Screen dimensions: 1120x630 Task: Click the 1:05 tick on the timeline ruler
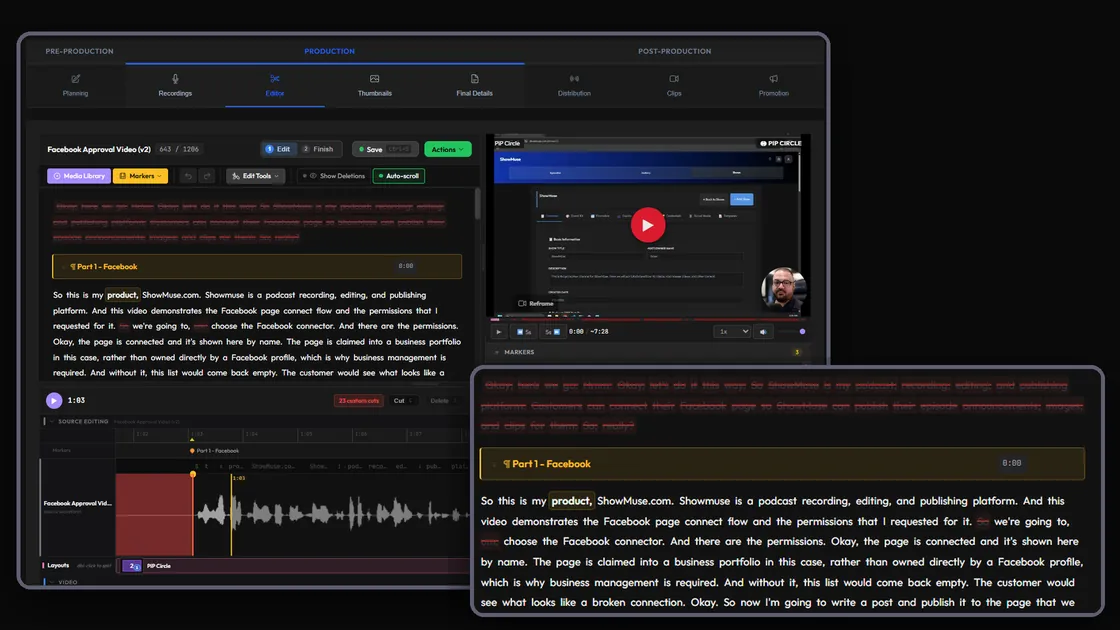(306, 434)
